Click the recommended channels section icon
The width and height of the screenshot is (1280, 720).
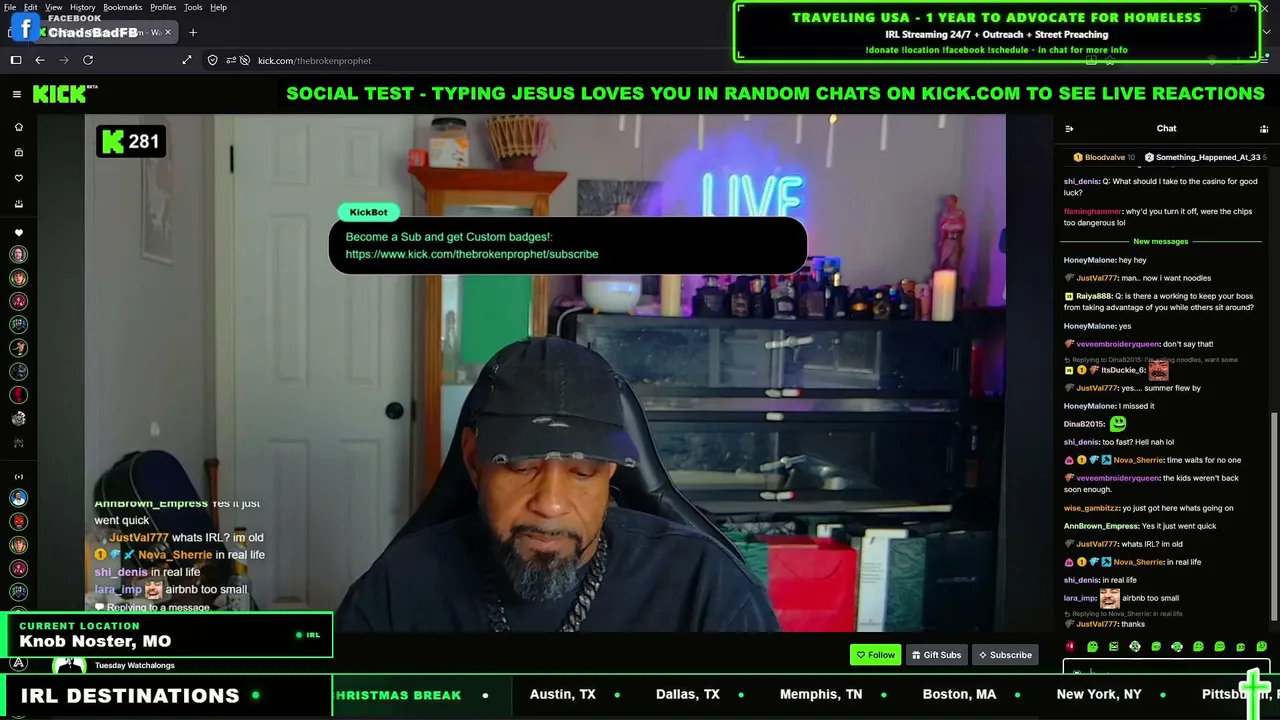pyautogui.click(x=18, y=477)
